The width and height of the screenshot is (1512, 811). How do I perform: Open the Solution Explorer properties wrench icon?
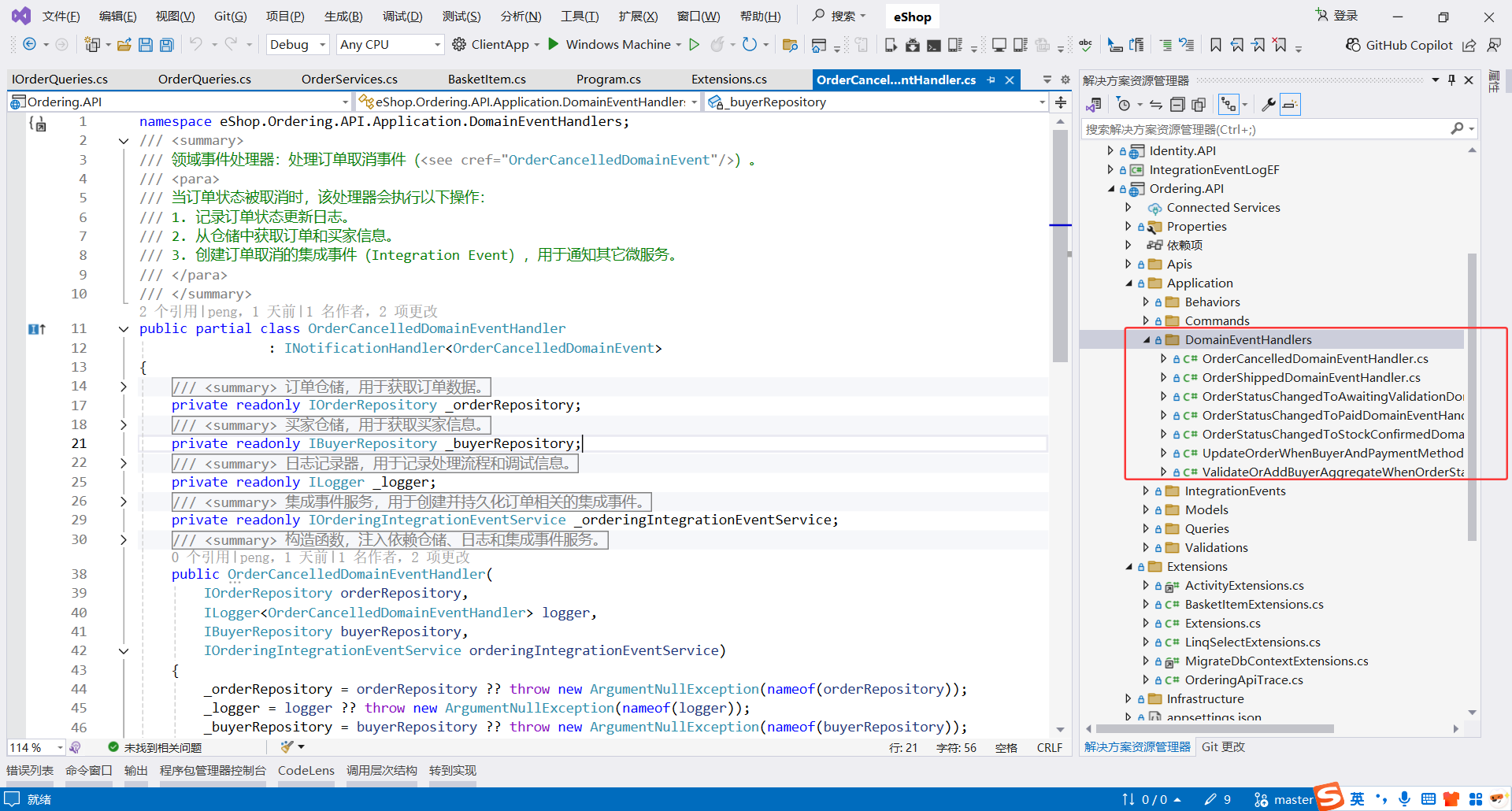1268,105
